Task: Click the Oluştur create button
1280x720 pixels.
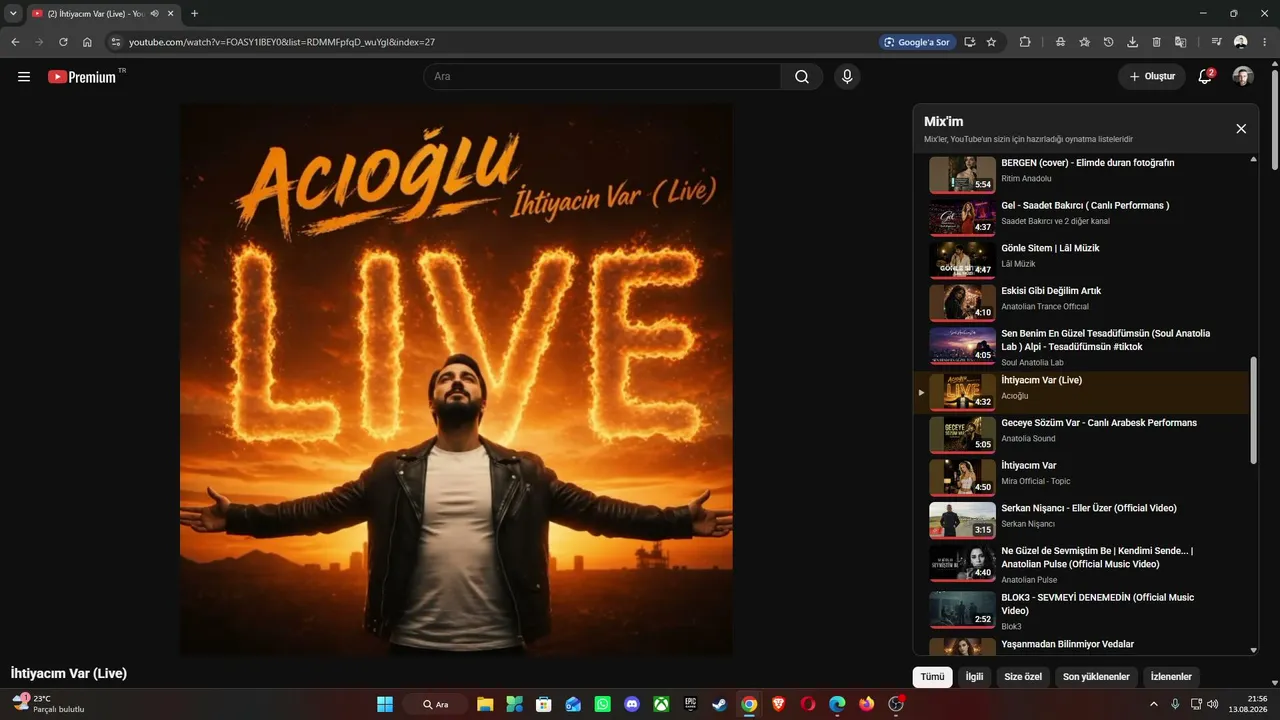Action: (1152, 77)
